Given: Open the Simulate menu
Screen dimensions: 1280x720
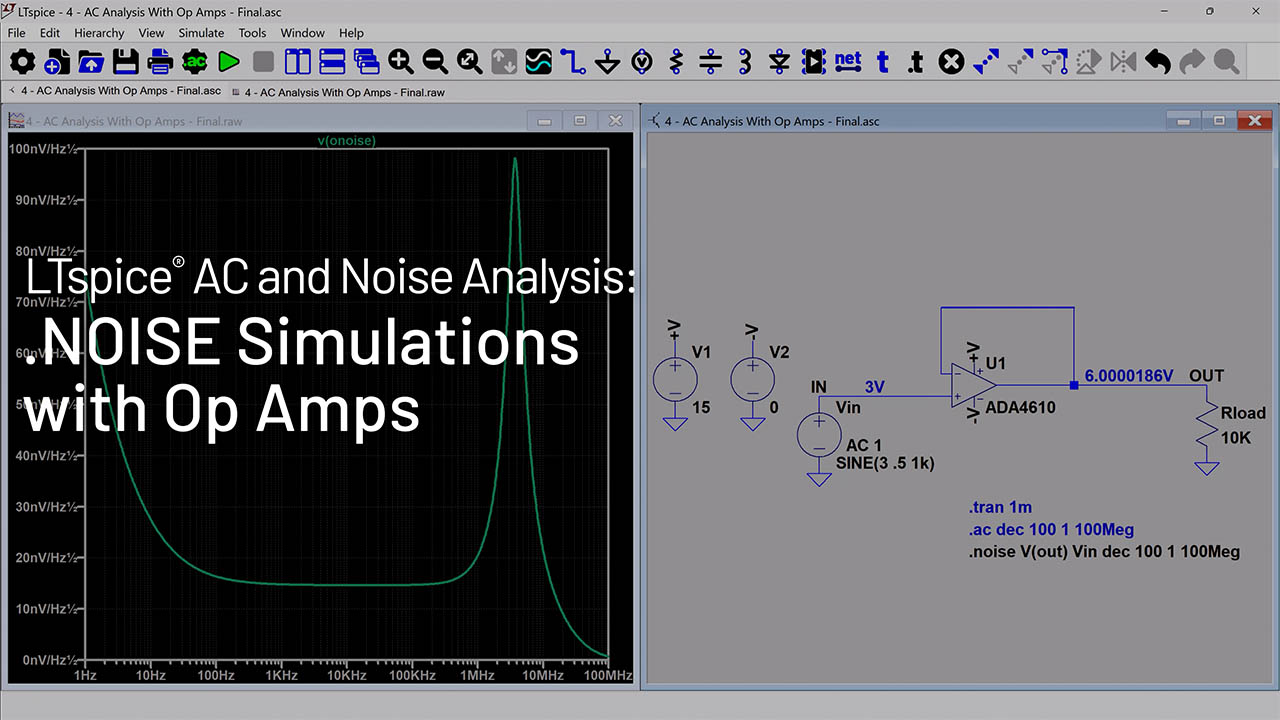Looking at the screenshot, I should point(201,33).
